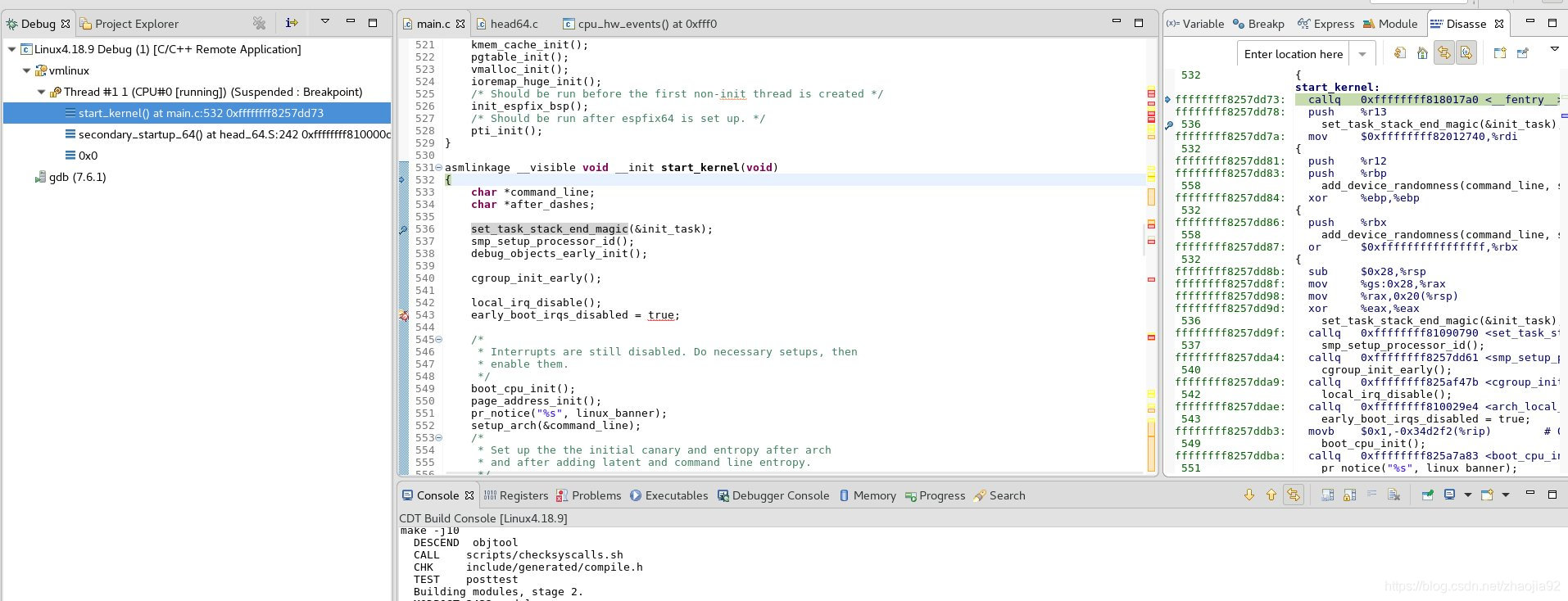Click Clear Console icon
Viewport: 1568px width, 601px height.
(x=1394, y=495)
